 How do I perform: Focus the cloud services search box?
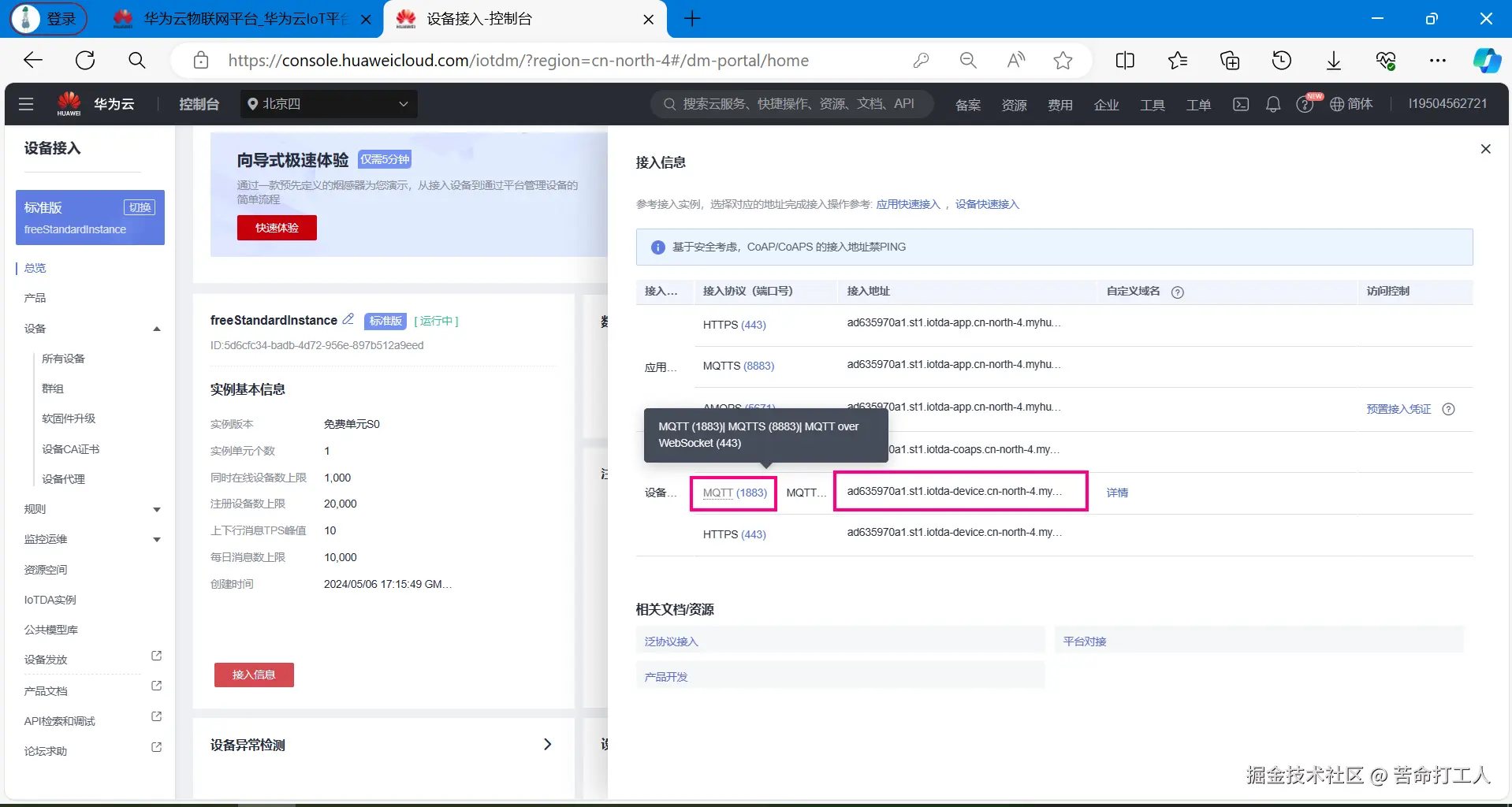click(792, 104)
